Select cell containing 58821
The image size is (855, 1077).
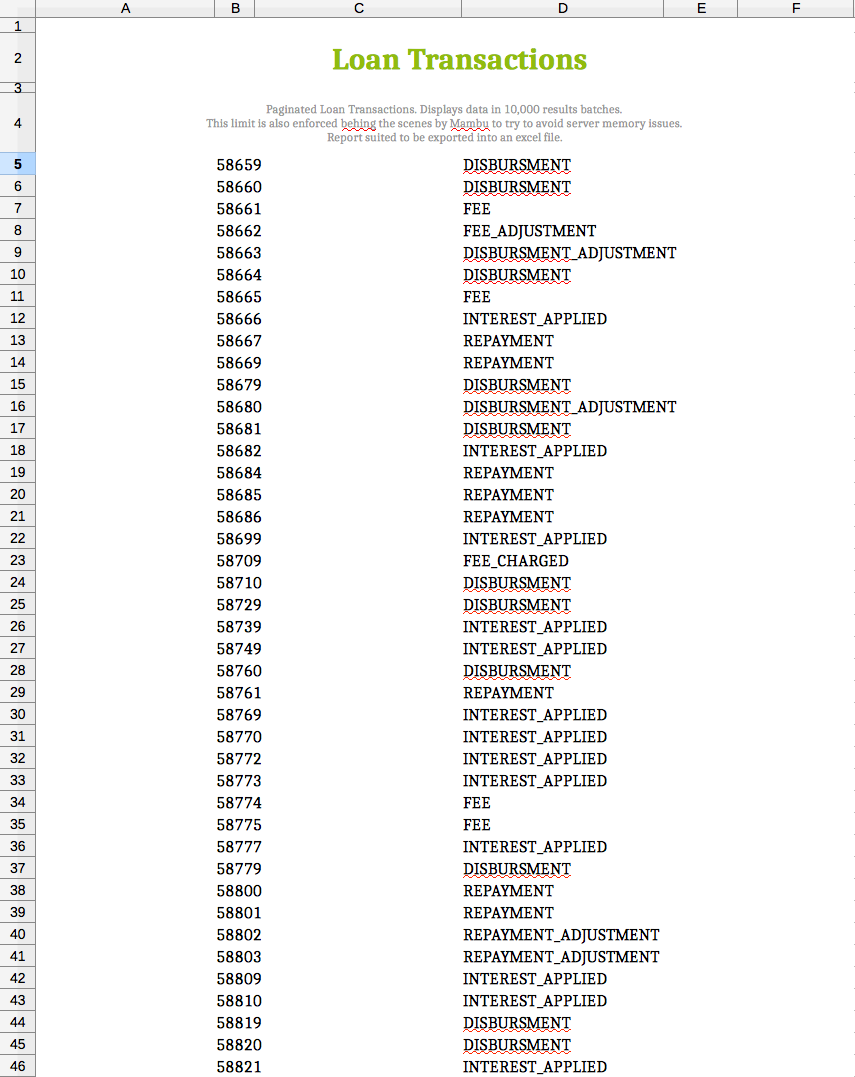pos(235,1066)
